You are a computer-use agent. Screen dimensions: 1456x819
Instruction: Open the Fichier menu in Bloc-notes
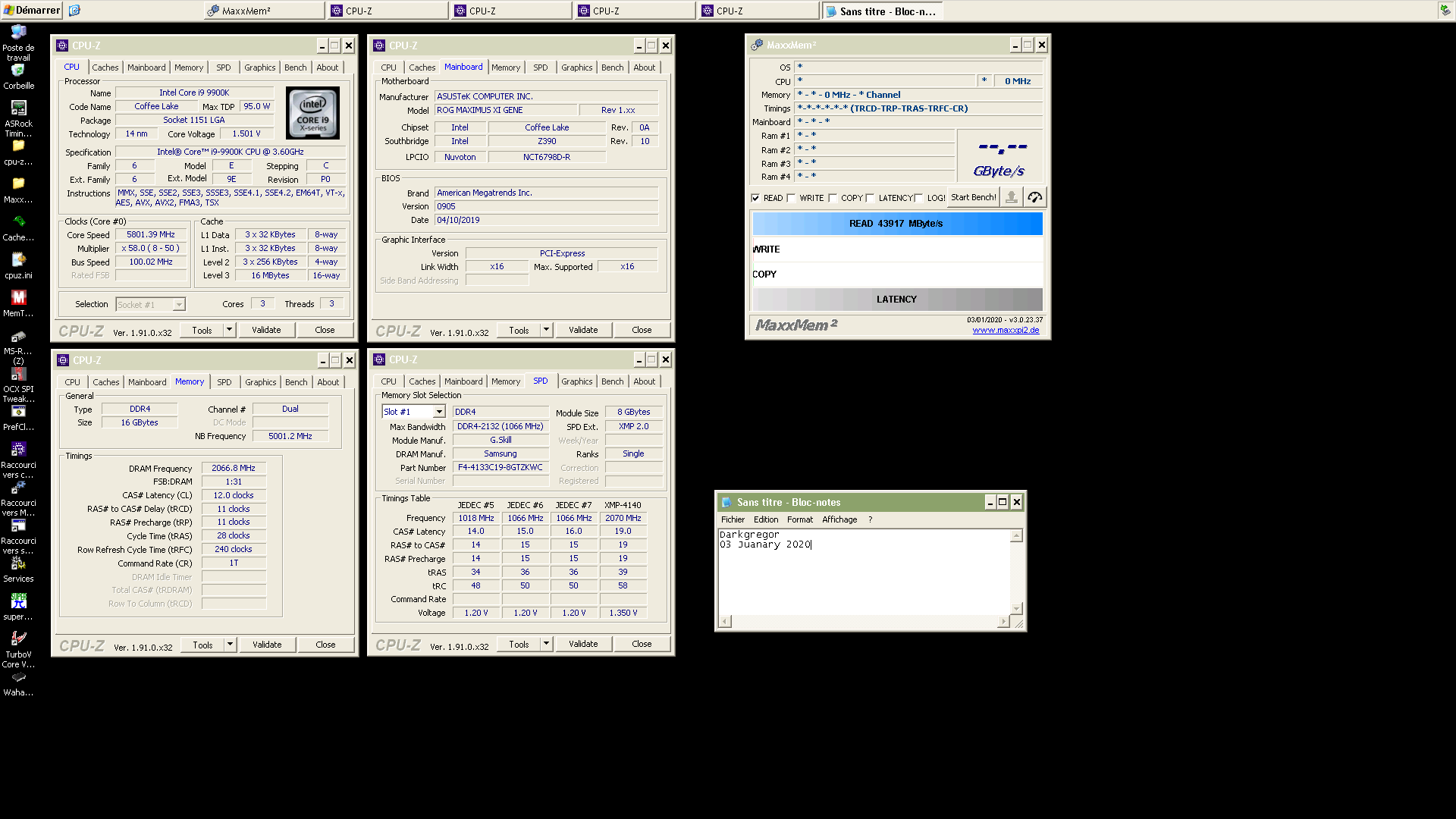pyautogui.click(x=733, y=519)
